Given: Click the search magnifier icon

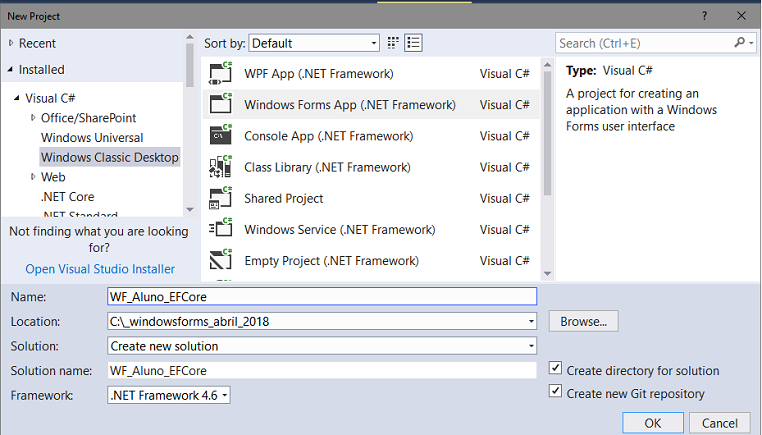Looking at the screenshot, I should 740,43.
